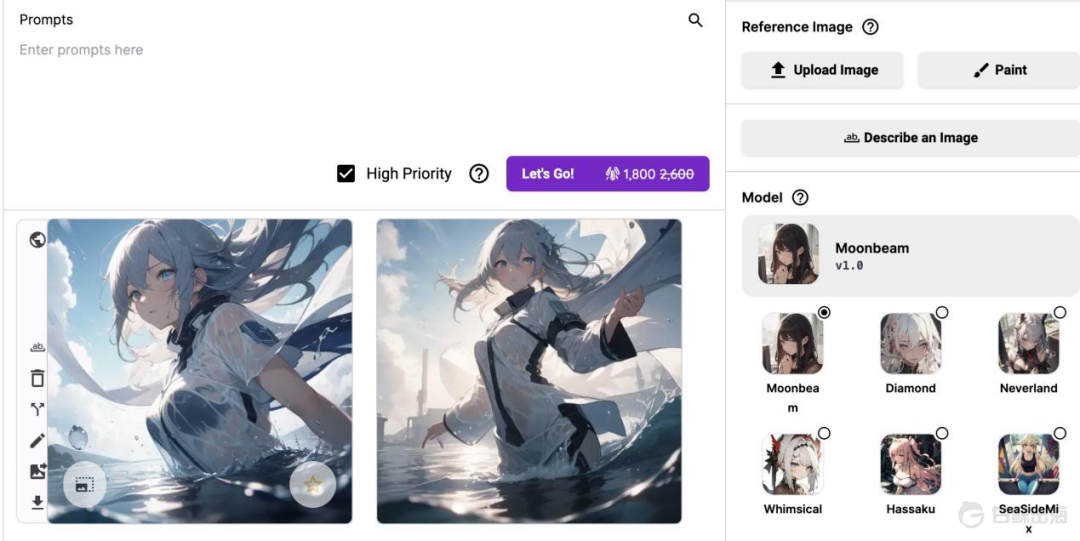The width and height of the screenshot is (1080, 541).
Task: Open help icon beside Reference Image
Action: [x=870, y=27]
